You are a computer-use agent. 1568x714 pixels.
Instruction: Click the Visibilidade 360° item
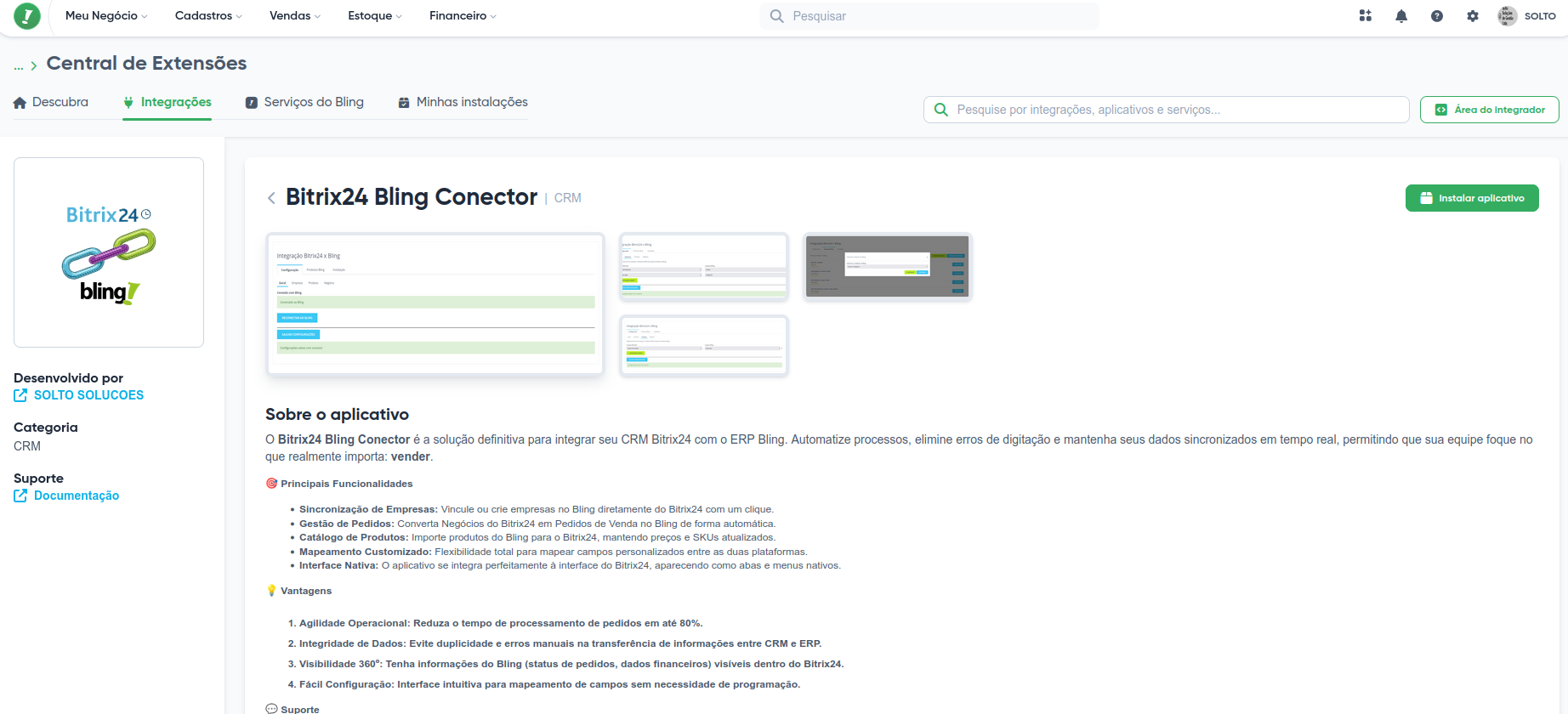(x=571, y=664)
